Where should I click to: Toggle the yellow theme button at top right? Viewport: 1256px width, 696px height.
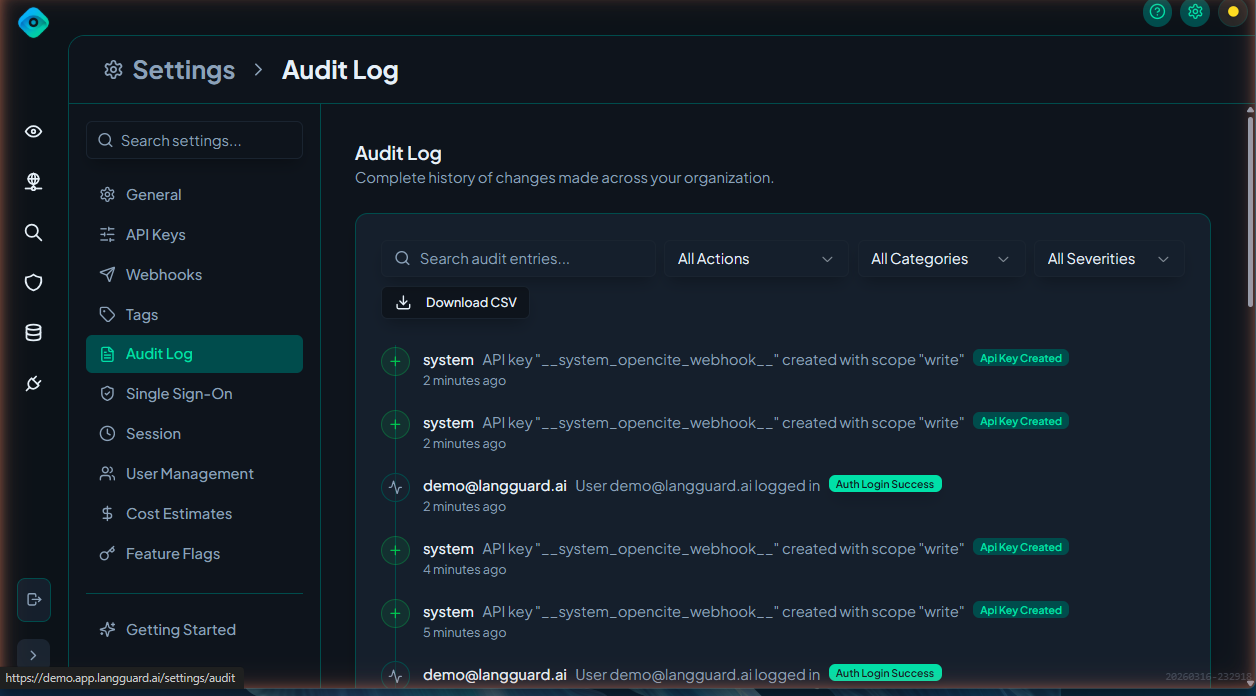coord(1233,12)
